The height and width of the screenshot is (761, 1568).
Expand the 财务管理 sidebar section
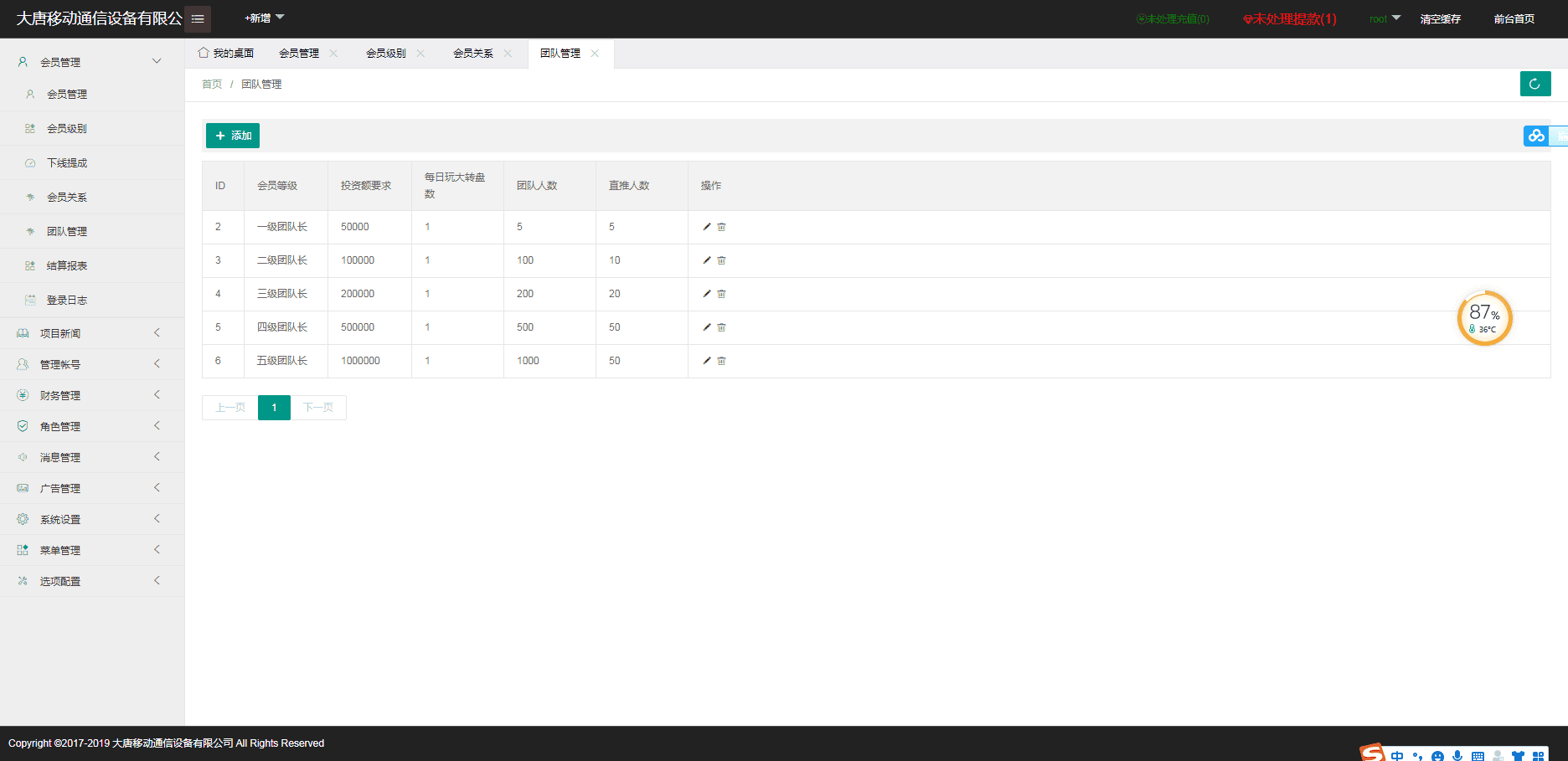click(60, 394)
